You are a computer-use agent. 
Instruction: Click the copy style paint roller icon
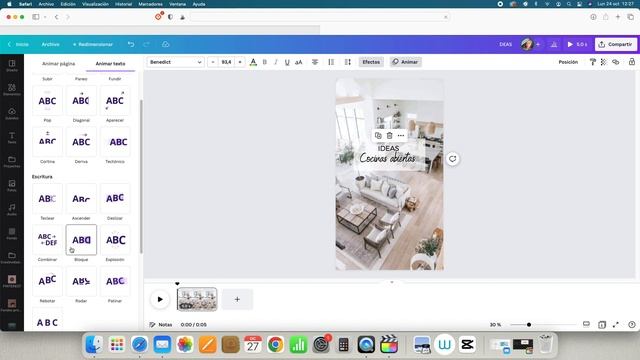[593, 62]
